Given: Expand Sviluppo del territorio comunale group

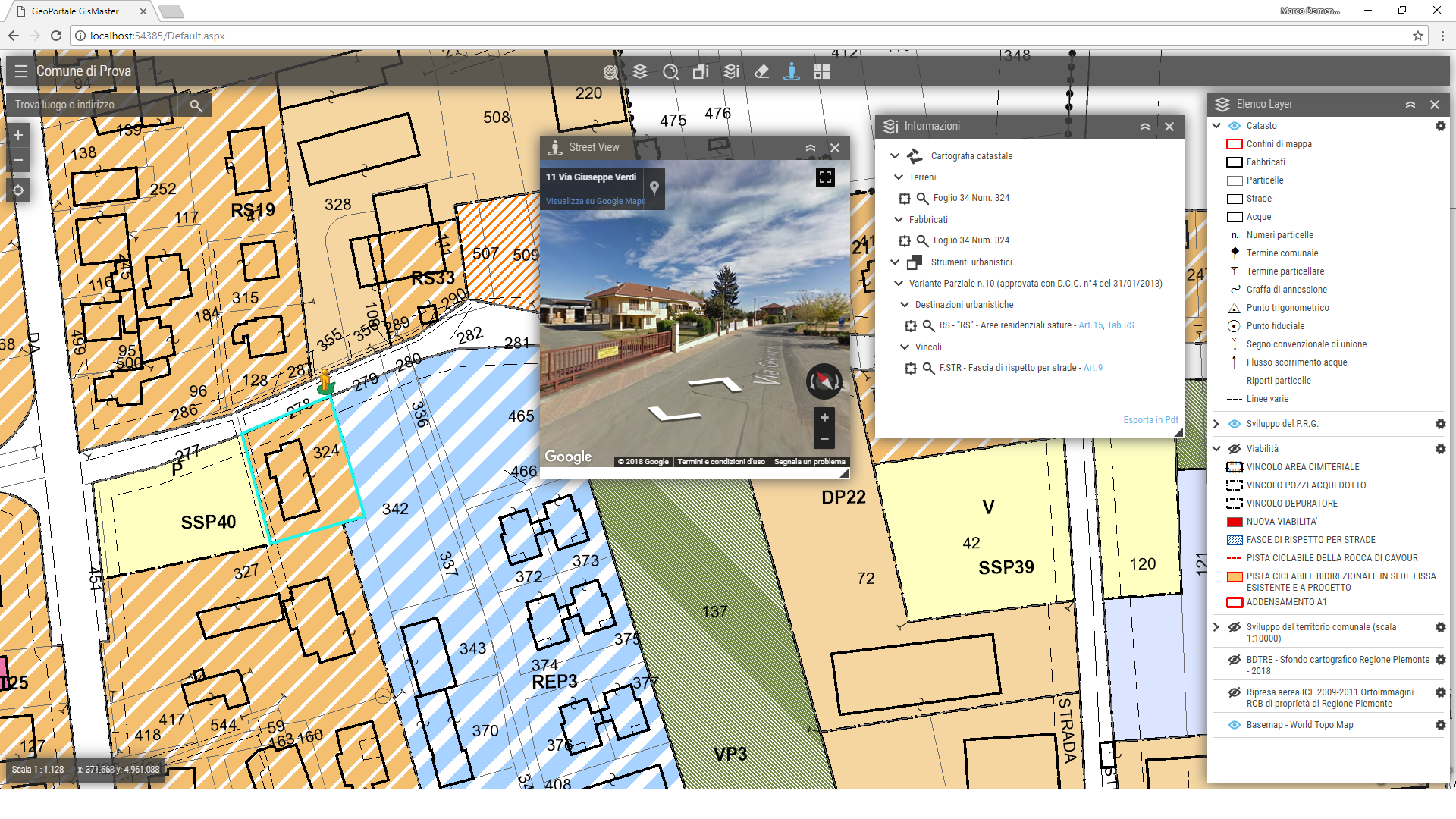Looking at the screenshot, I should click(1216, 627).
